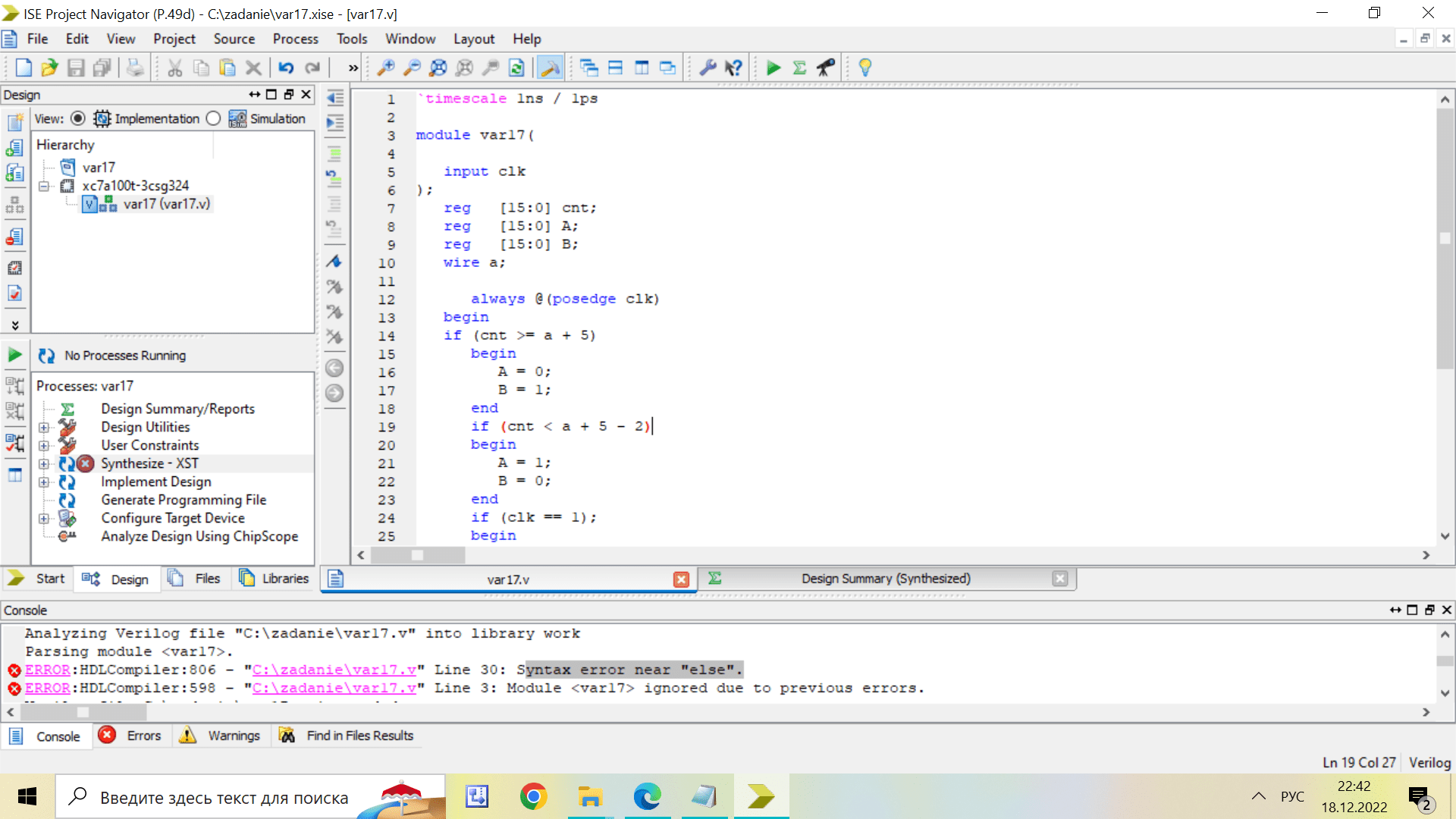Click the What's This help cursor icon
Screen dimensions: 1456x819
coord(733,68)
